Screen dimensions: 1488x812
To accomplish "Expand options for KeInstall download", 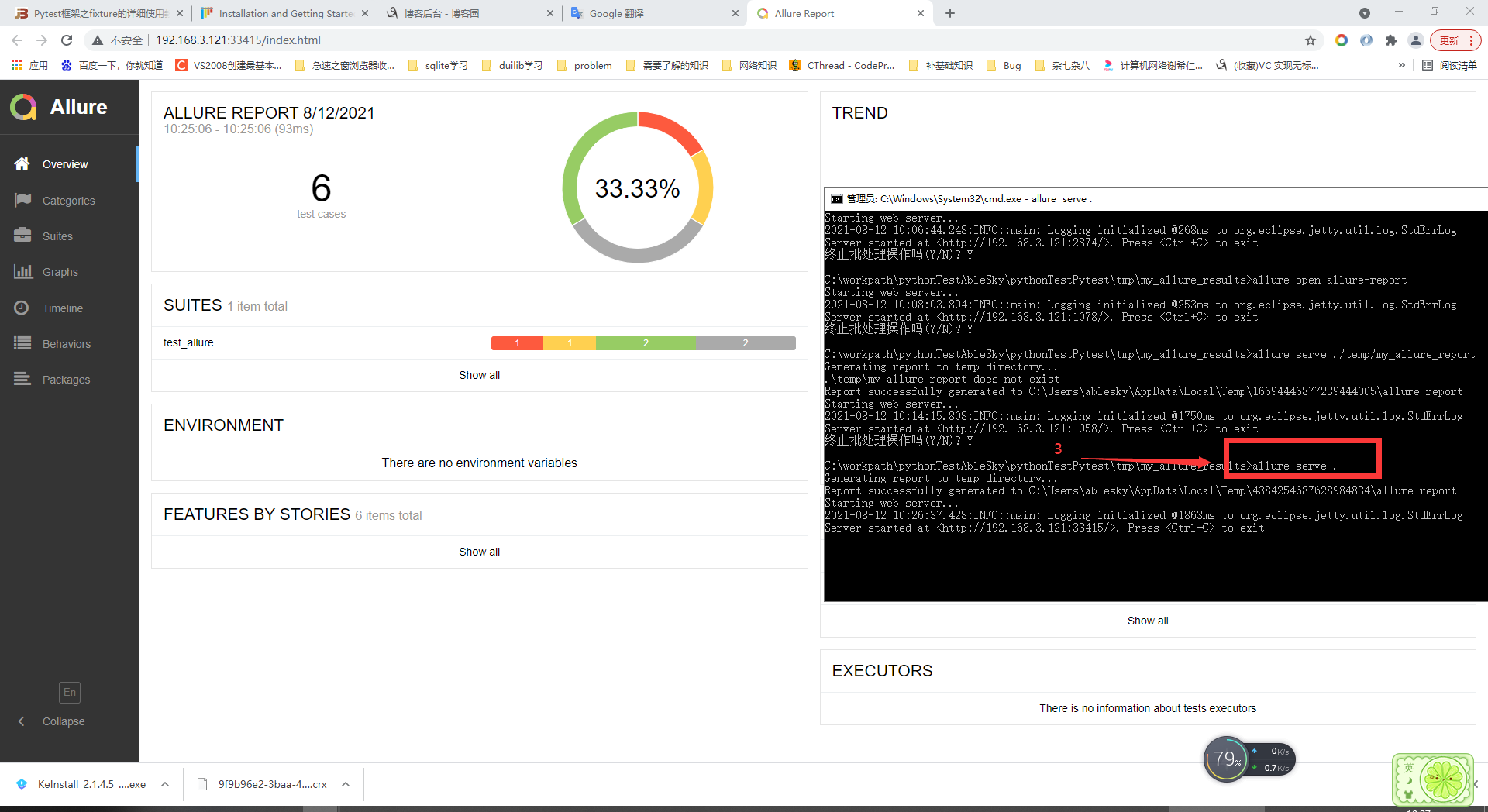I will pos(165,784).
